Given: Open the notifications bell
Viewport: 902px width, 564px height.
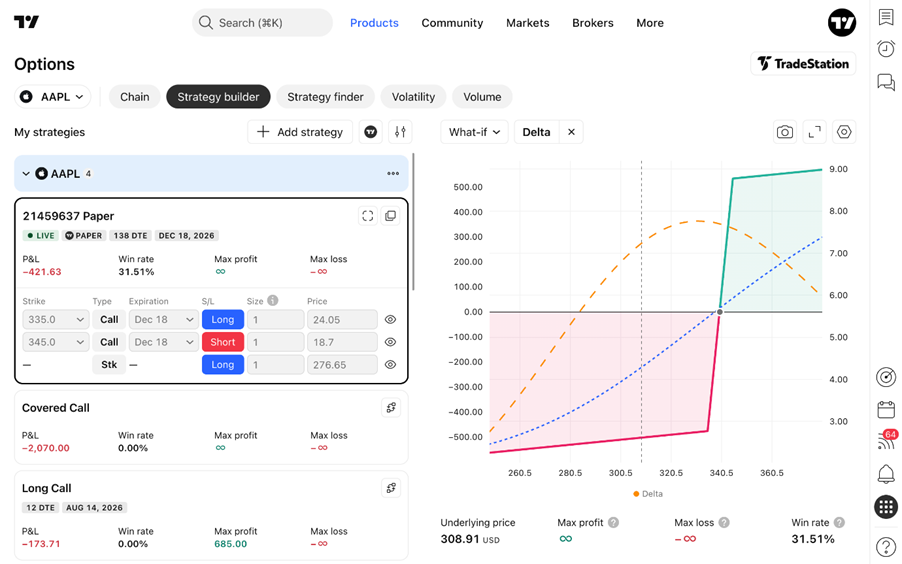Looking at the screenshot, I should click(x=886, y=474).
